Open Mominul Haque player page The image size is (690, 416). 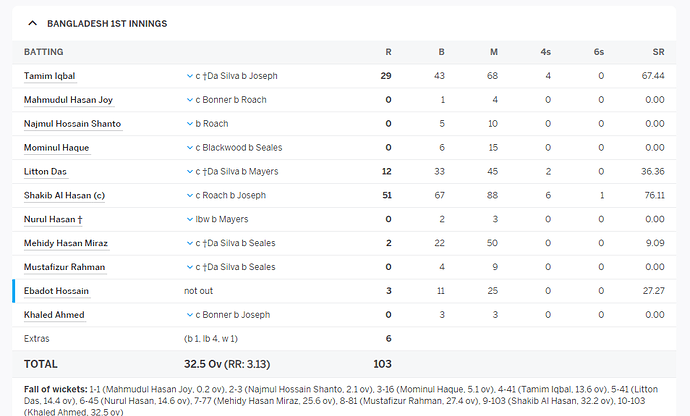click(56, 148)
